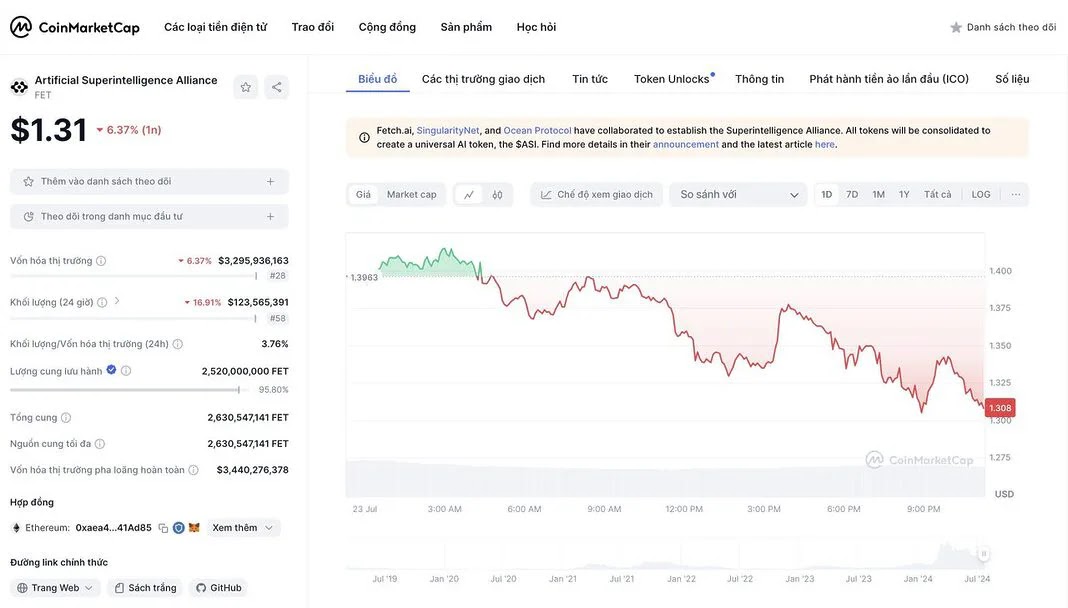Switch to Biểu đồ tab

(x=377, y=79)
